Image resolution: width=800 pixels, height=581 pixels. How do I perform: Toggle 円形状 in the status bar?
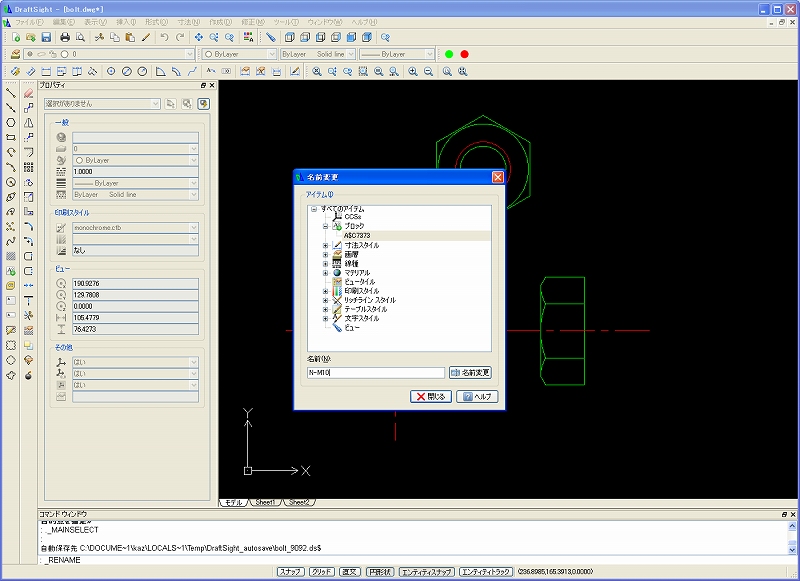[x=380, y=572]
